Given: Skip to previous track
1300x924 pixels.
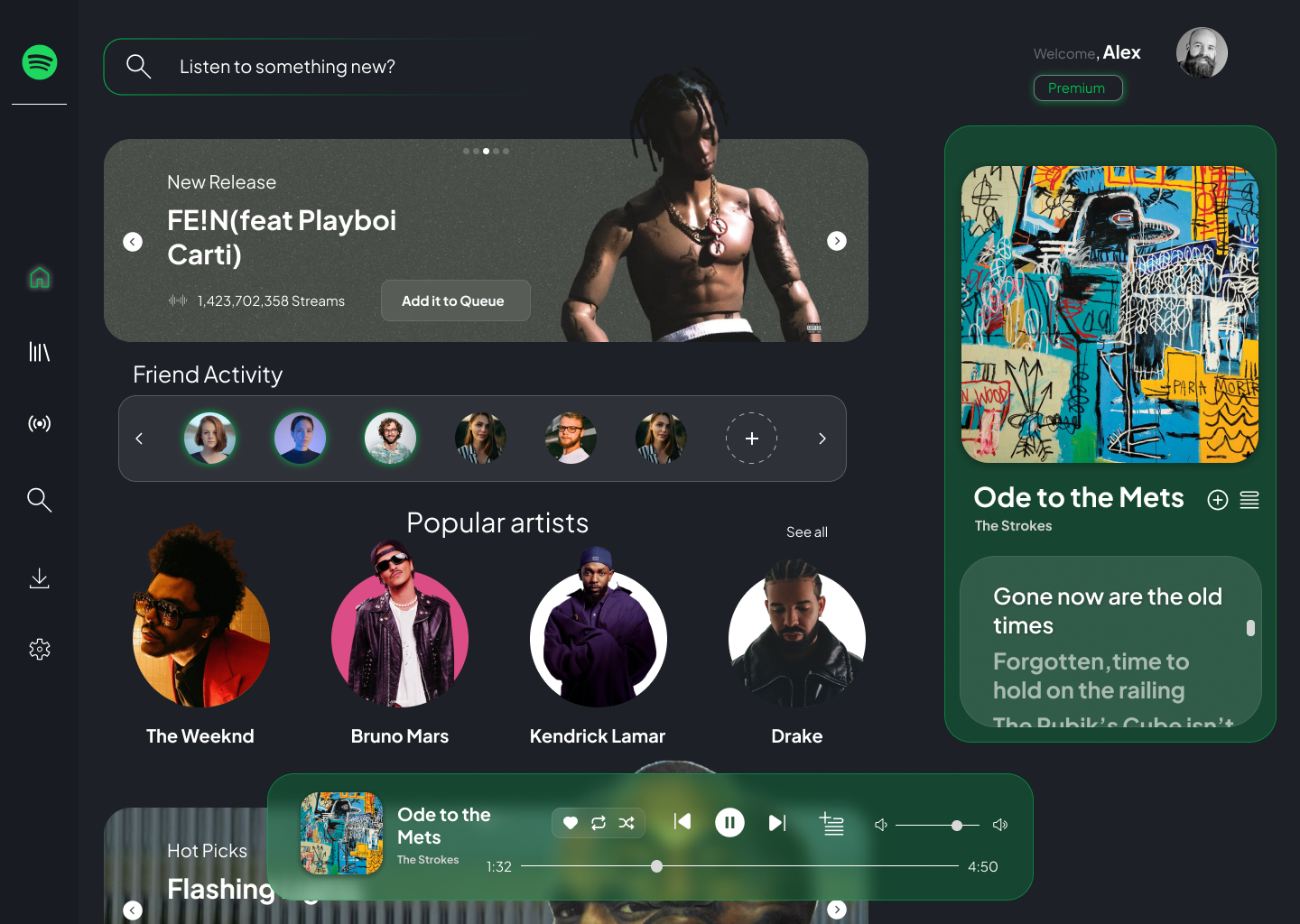Looking at the screenshot, I should 682,821.
